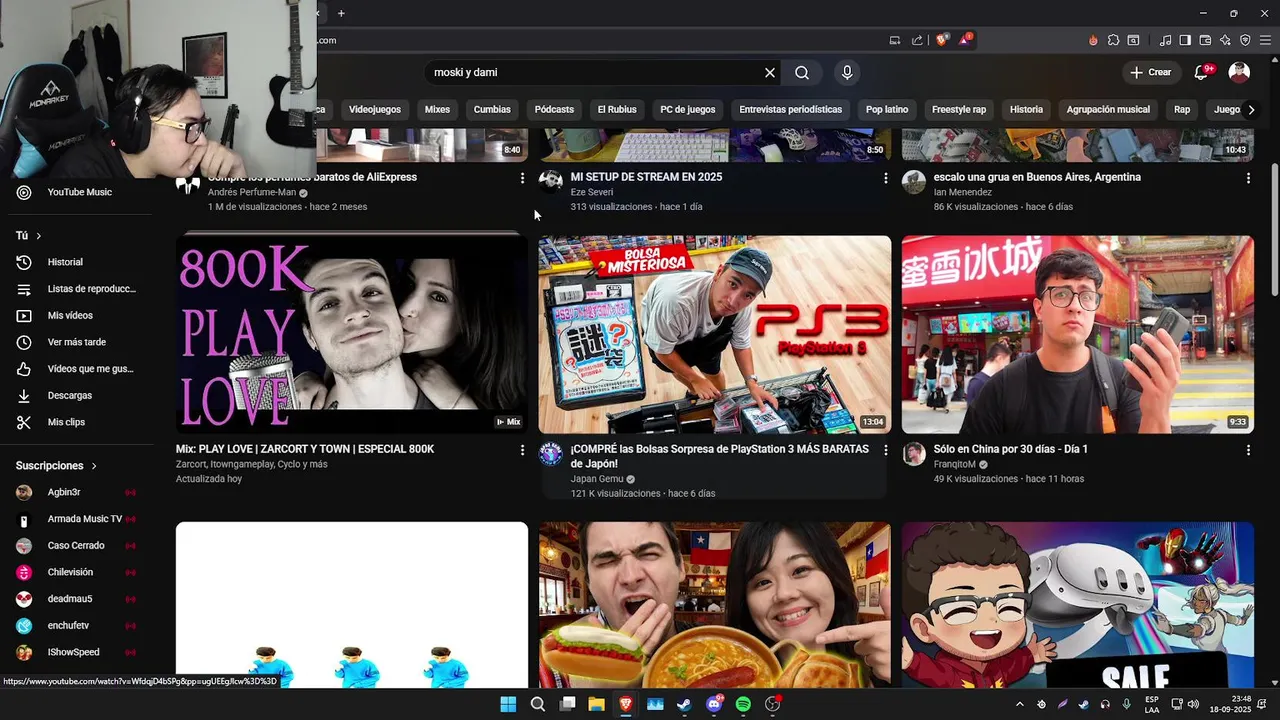Start voice search with the microphone icon
The height and width of the screenshot is (720, 1280).
coord(847,72)
